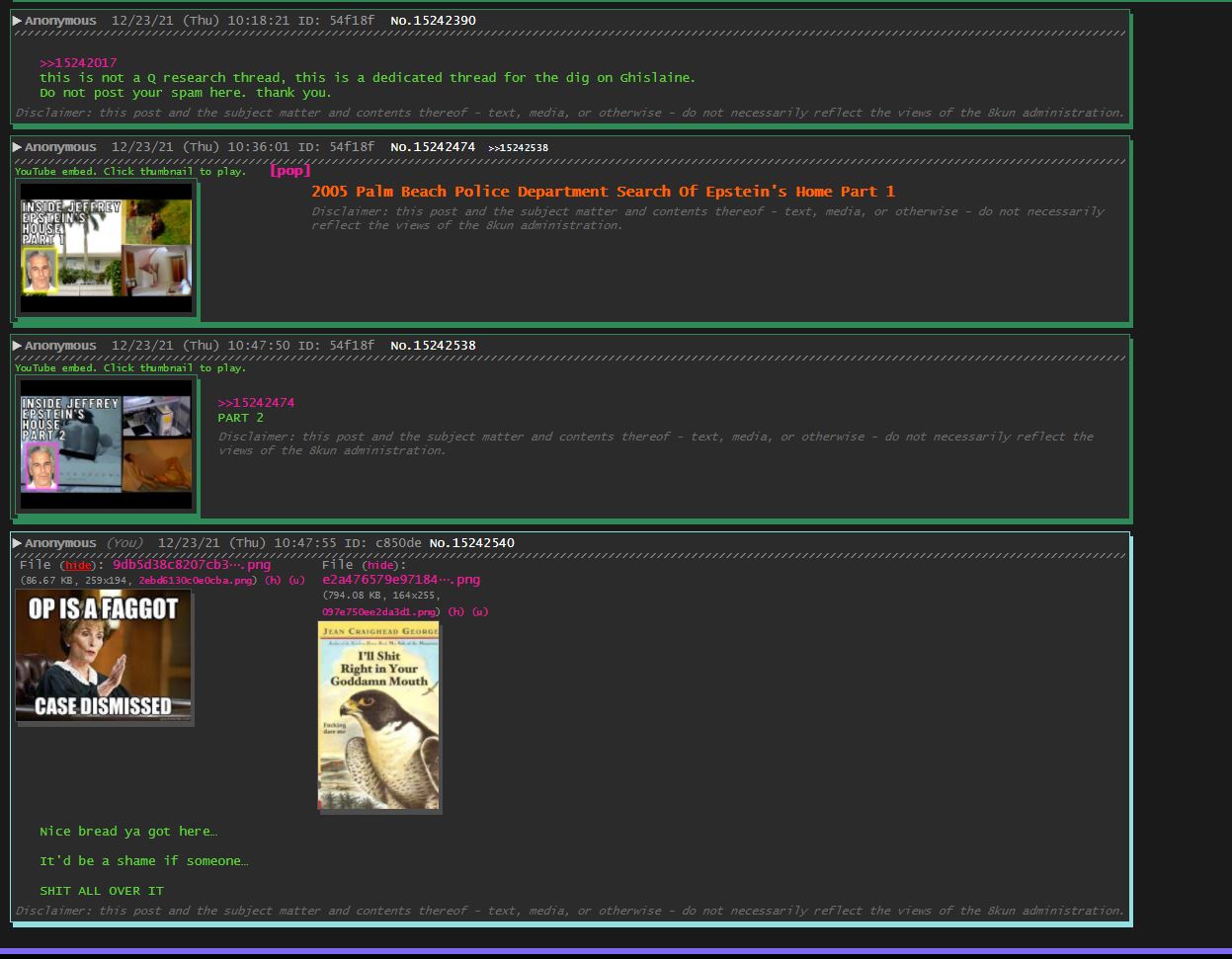Pop out the YouTube embed with [pop]
Image resolution: width=1232 pixels, height=959 pixels.
pos(290,171)
